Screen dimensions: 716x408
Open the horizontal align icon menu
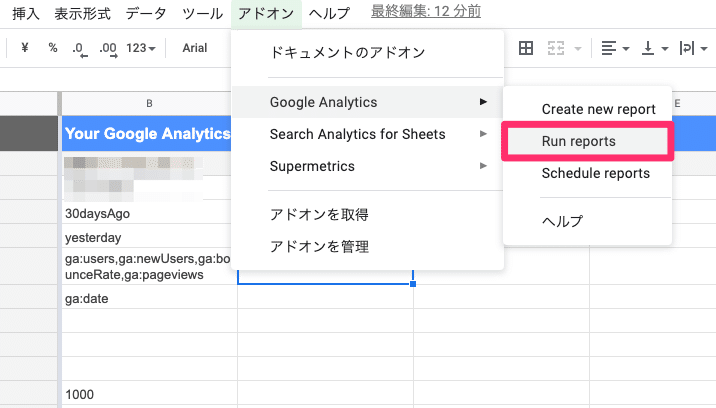[x=614, y=48]
